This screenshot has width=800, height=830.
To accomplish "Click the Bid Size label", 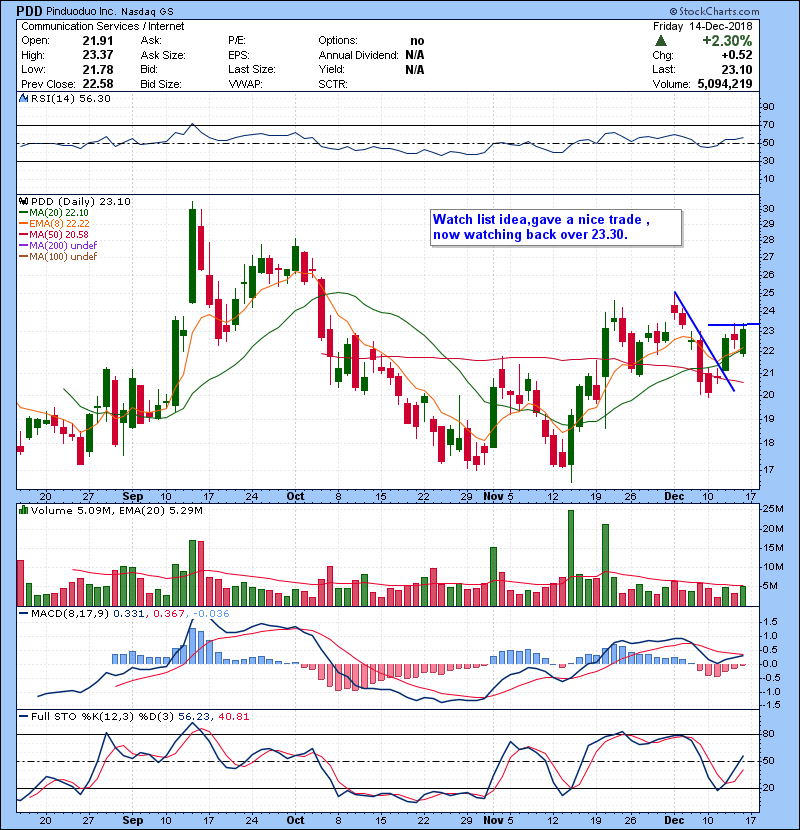I will pyautogui.click(x=161, y=84).
